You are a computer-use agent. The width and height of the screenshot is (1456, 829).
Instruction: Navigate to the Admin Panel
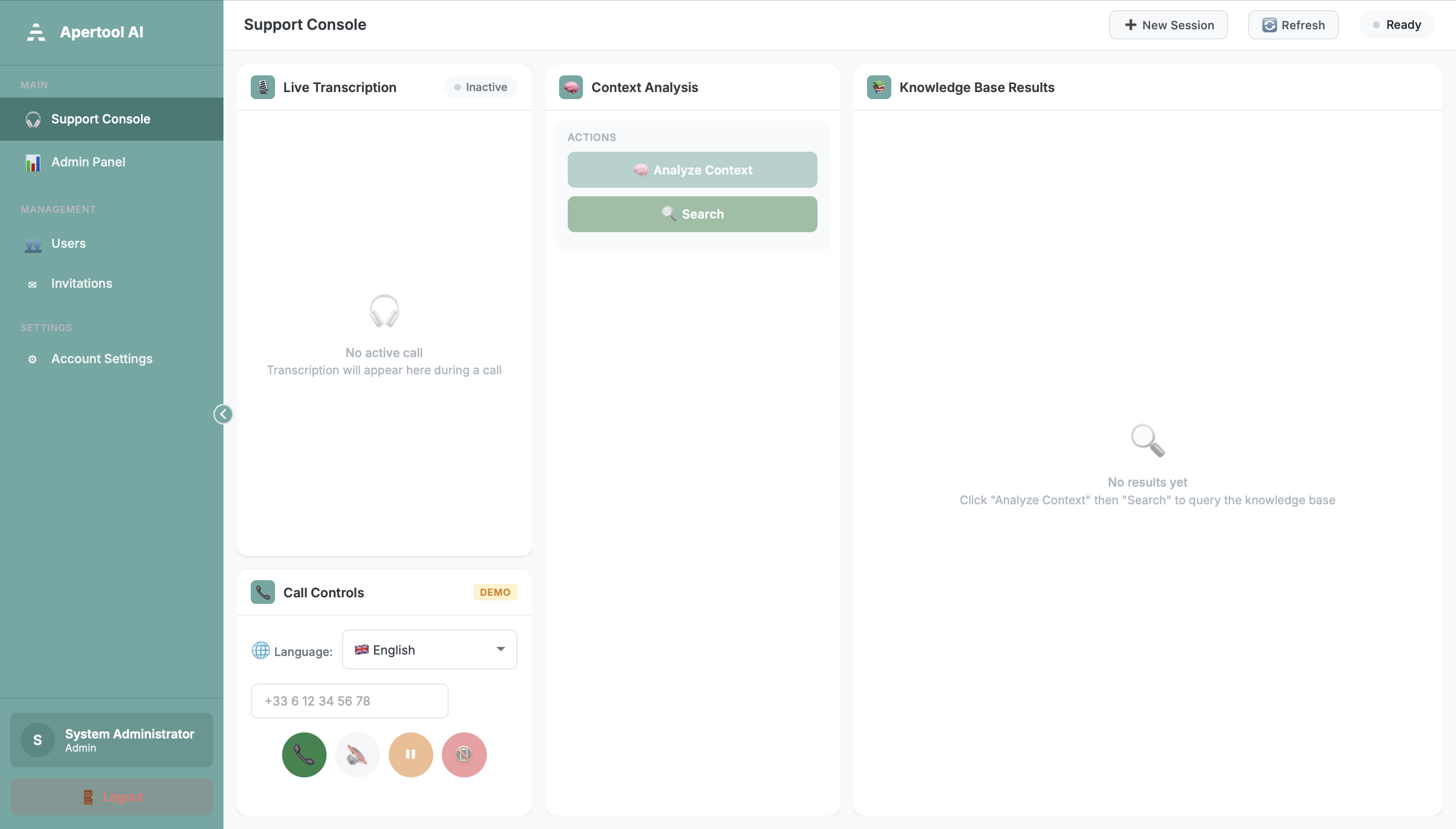tap(87, 162)
